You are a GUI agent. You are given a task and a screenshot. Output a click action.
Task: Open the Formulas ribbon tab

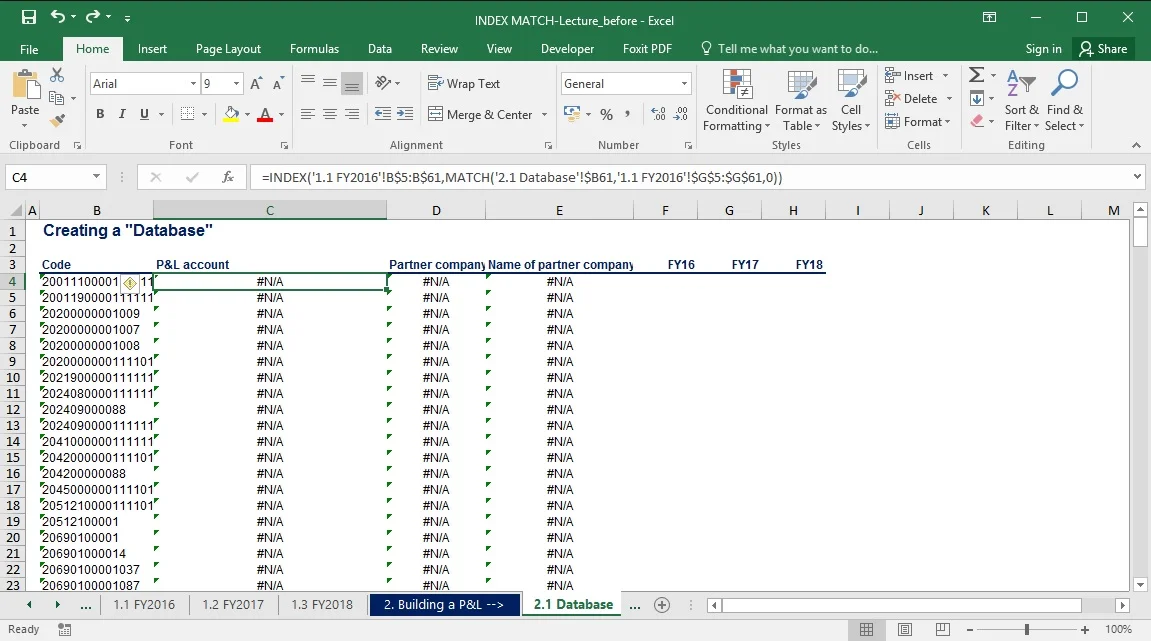[x=314, y=49]
